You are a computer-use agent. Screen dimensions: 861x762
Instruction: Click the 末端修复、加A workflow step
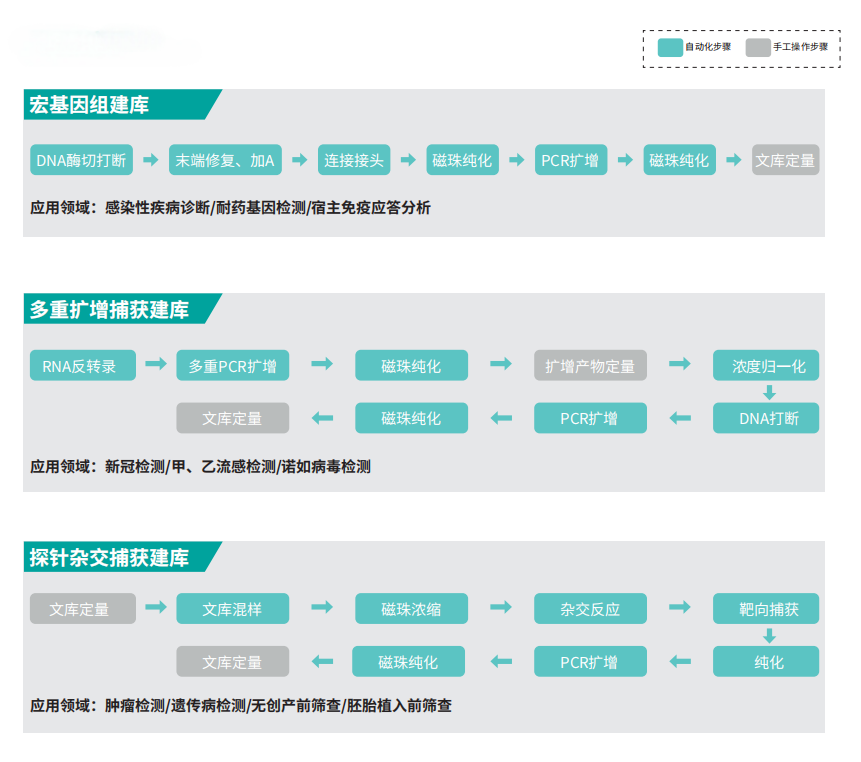pos(226,160)
